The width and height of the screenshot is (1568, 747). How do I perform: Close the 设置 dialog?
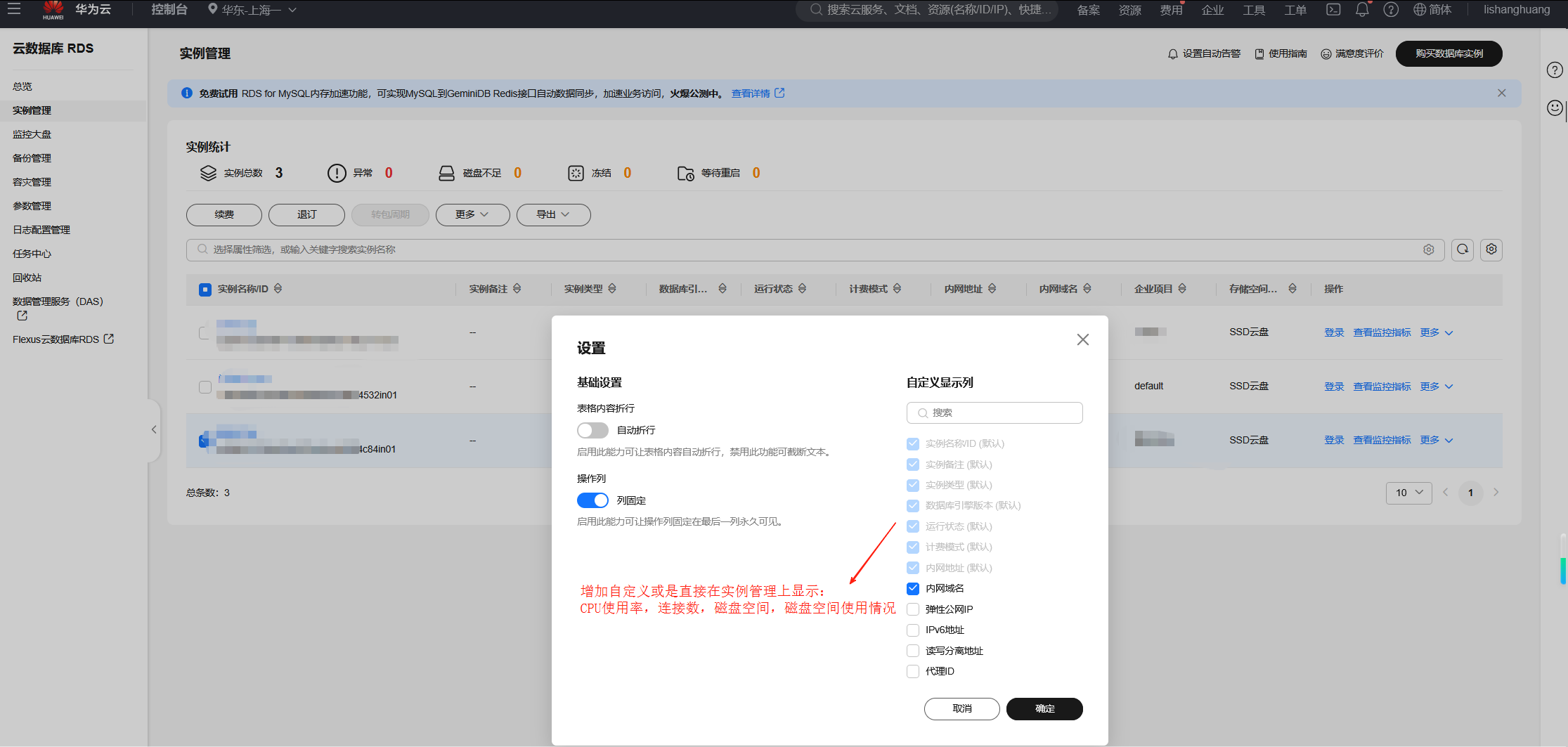point(1083,340)
